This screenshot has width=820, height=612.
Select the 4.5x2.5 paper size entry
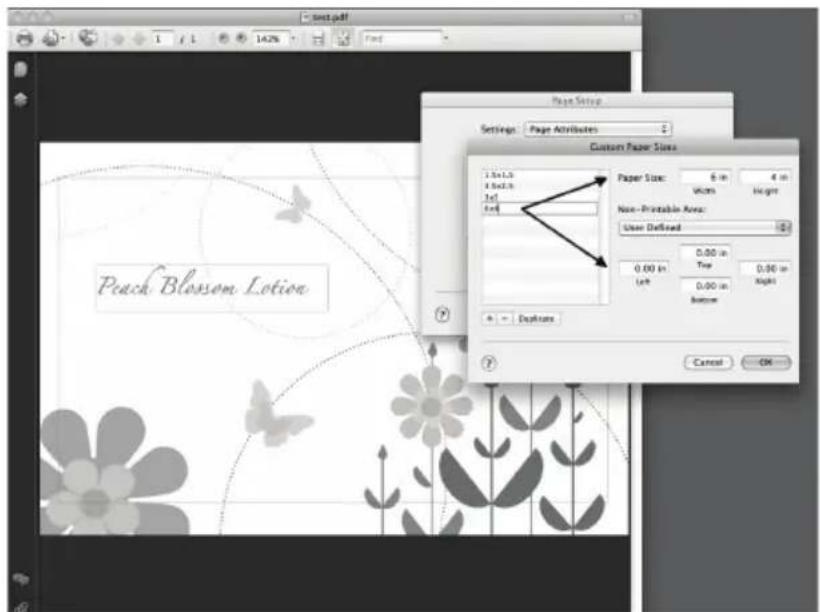[x=540, y=186]
